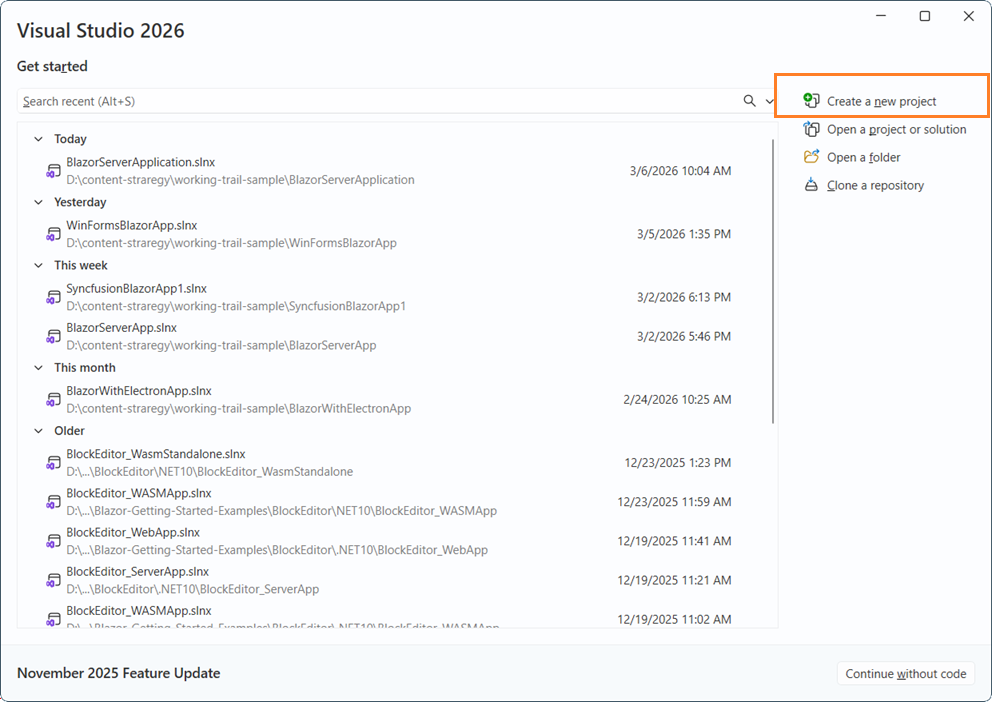The image size is (992, 702).
Task: Select the Open a folder icon
Action: coord(812,157)
